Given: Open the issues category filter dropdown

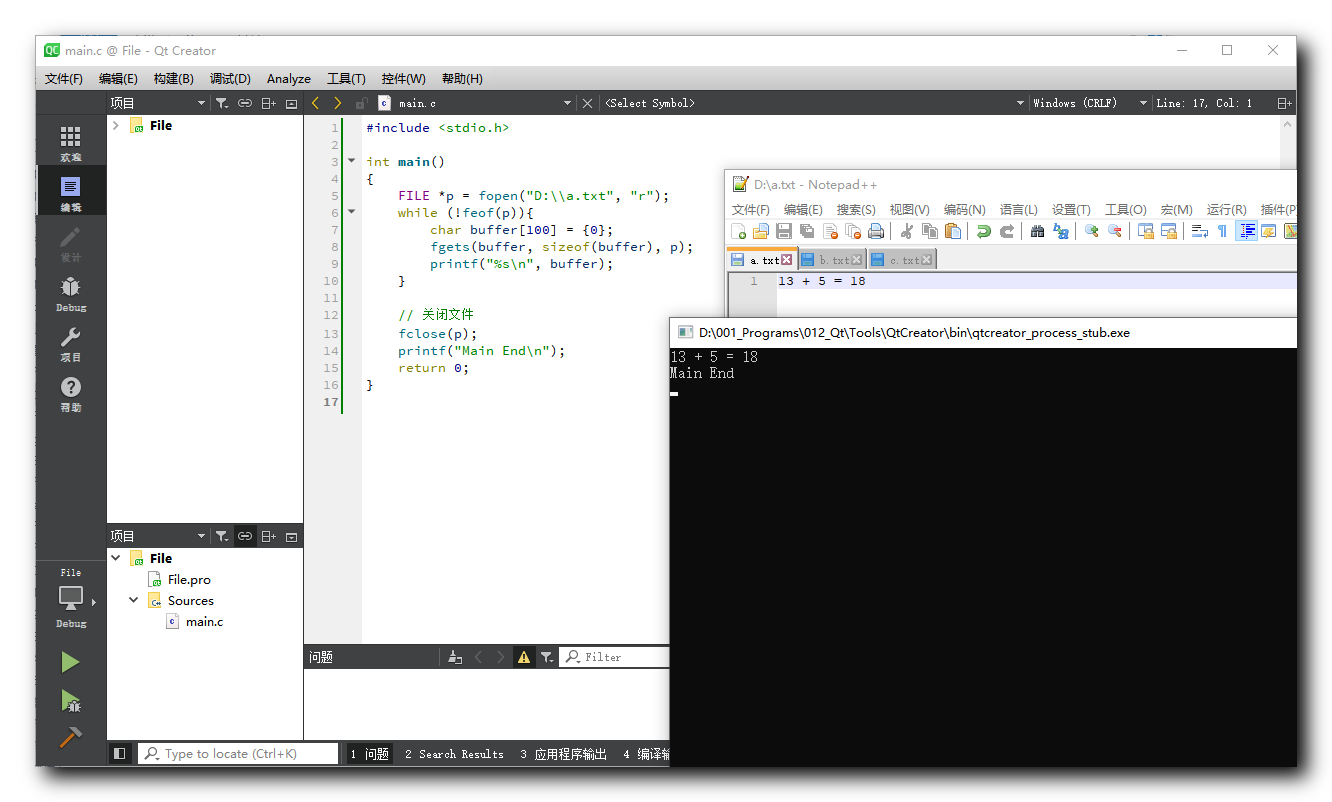Looking at the screenshot, I should (547, 657).
